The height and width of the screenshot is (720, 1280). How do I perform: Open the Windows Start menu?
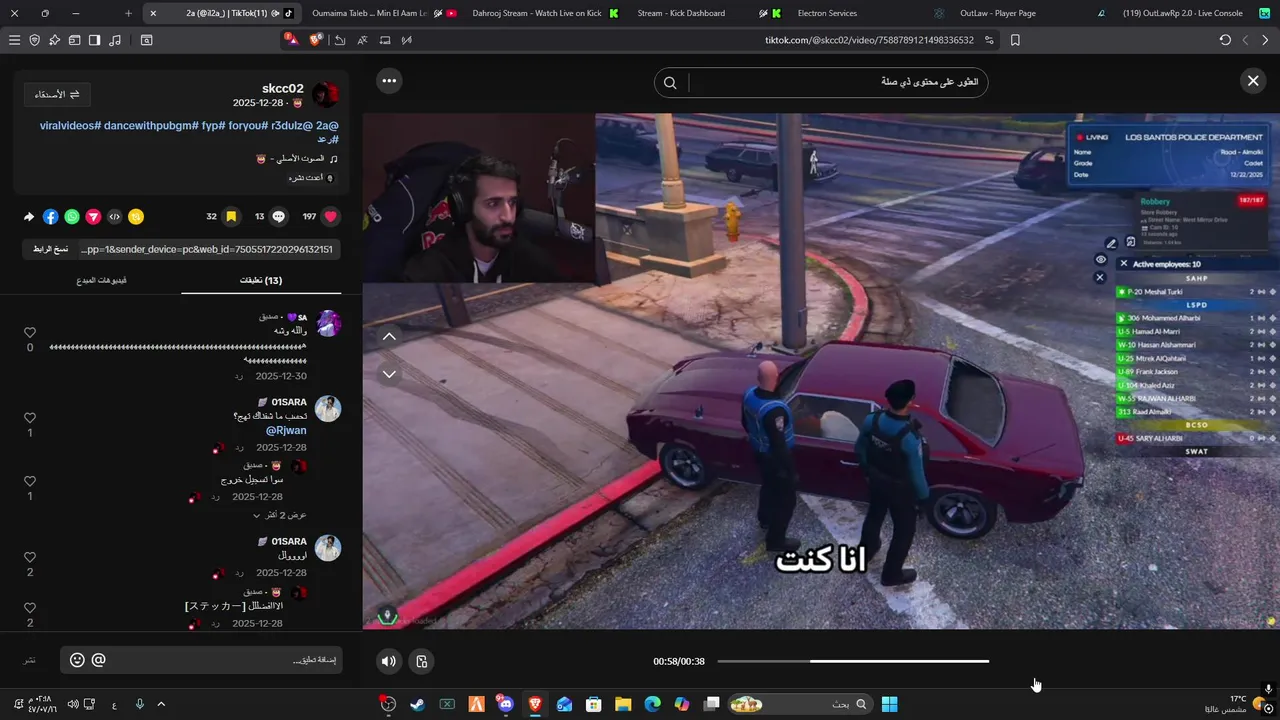coord(889,704)
